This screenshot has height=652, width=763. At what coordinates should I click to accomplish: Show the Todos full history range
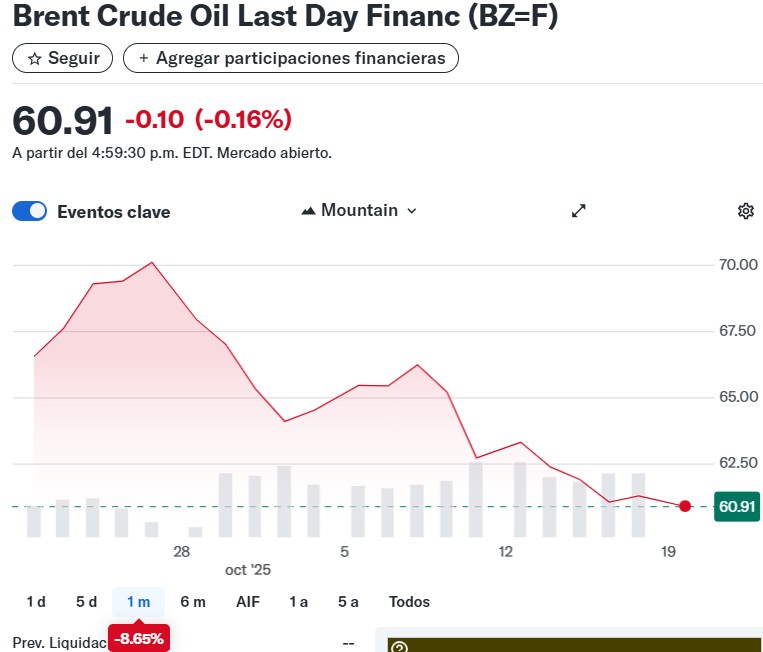(409, 602)
